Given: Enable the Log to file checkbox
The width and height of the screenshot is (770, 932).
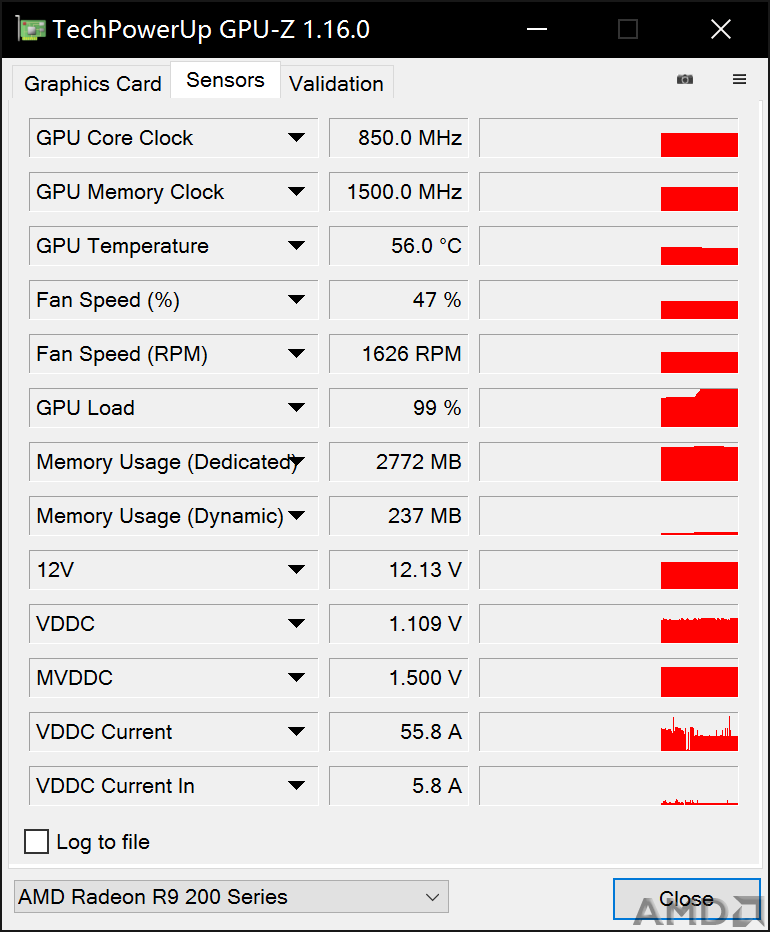Looking at the screenshot, I should [36, 842].
